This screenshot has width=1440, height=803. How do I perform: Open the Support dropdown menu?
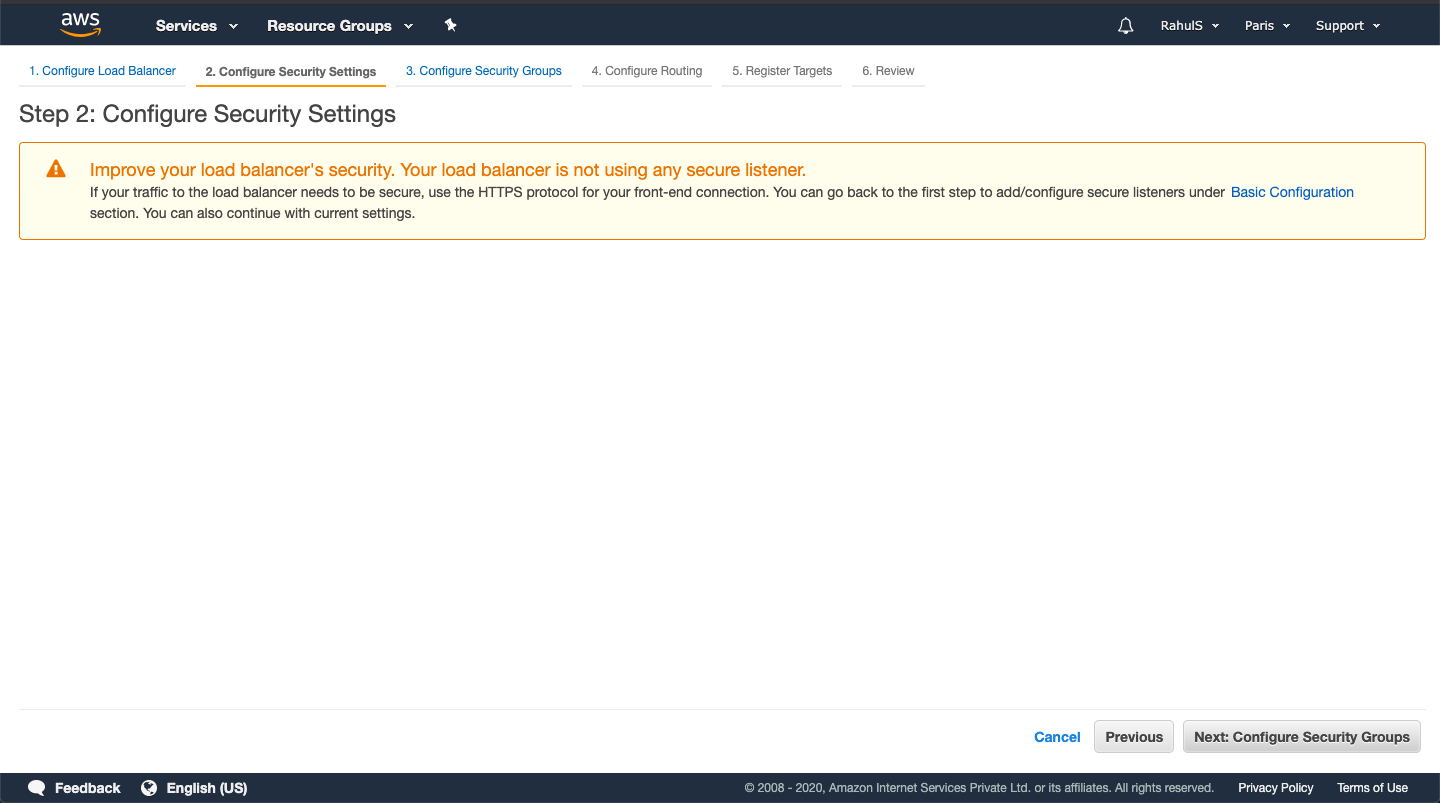(1347, 25)
